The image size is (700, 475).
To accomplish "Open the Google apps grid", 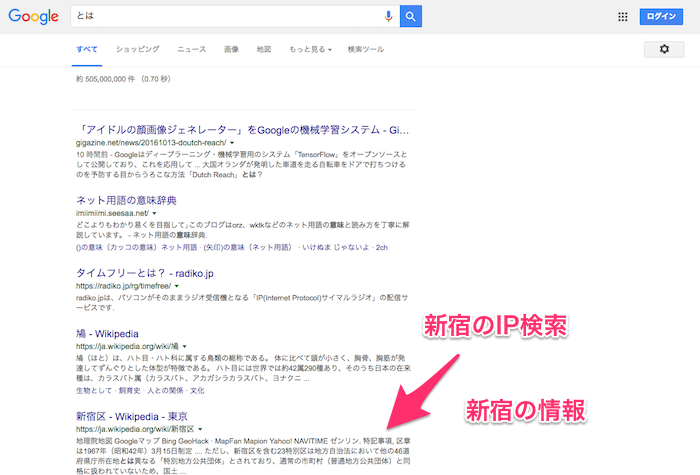I will [623, 16].
